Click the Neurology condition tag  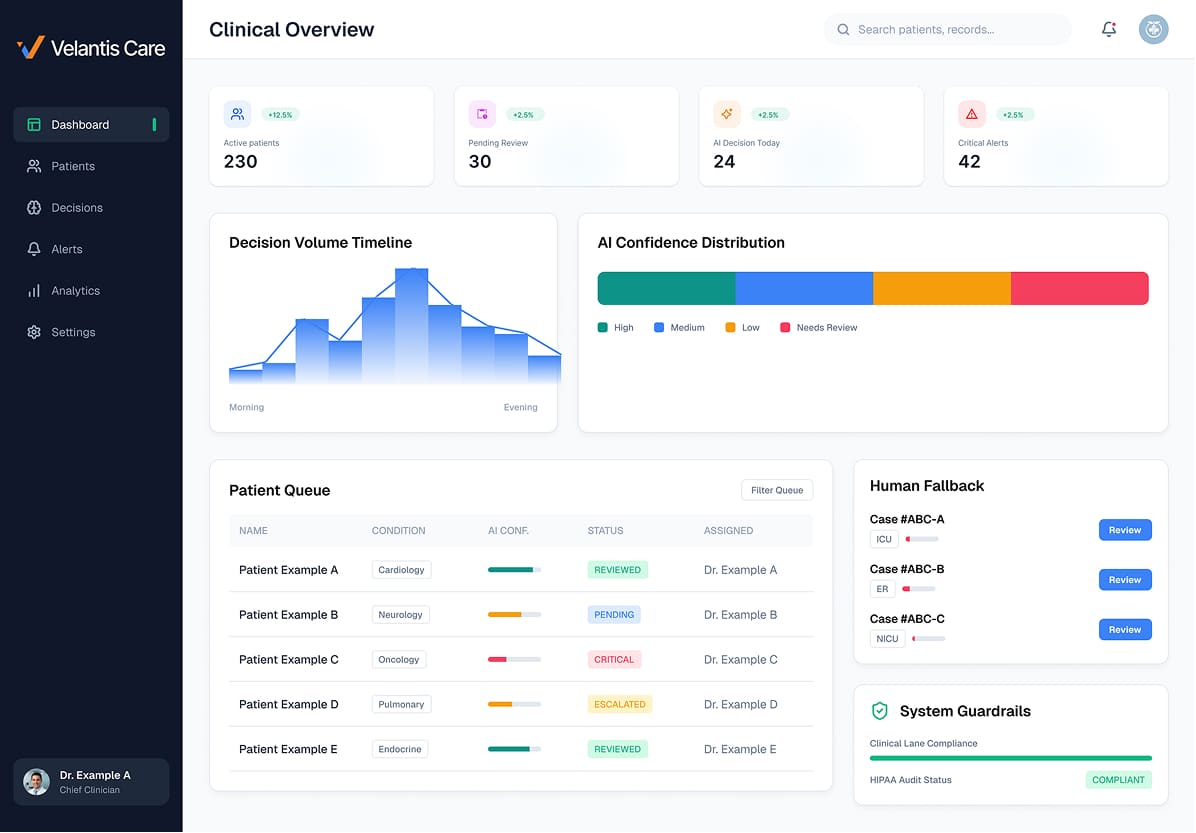click(400, 615)
